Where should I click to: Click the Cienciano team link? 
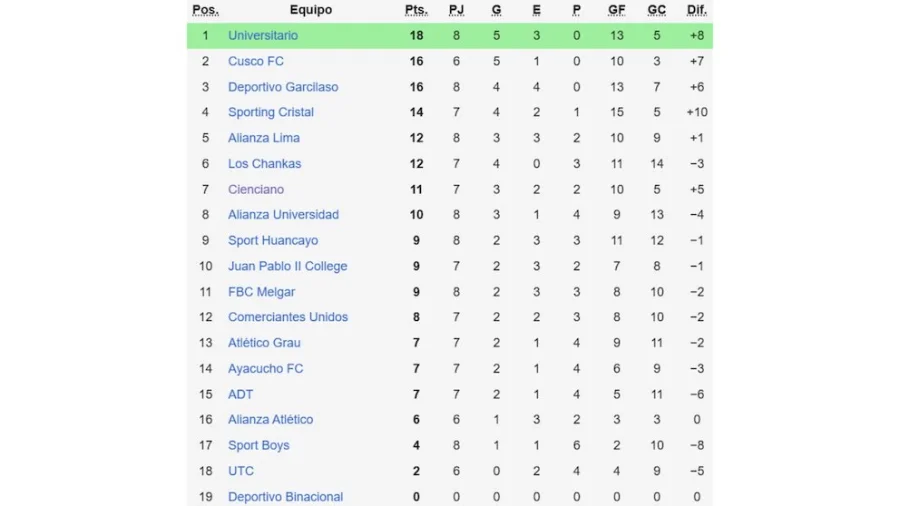click(x=256, y=189)
